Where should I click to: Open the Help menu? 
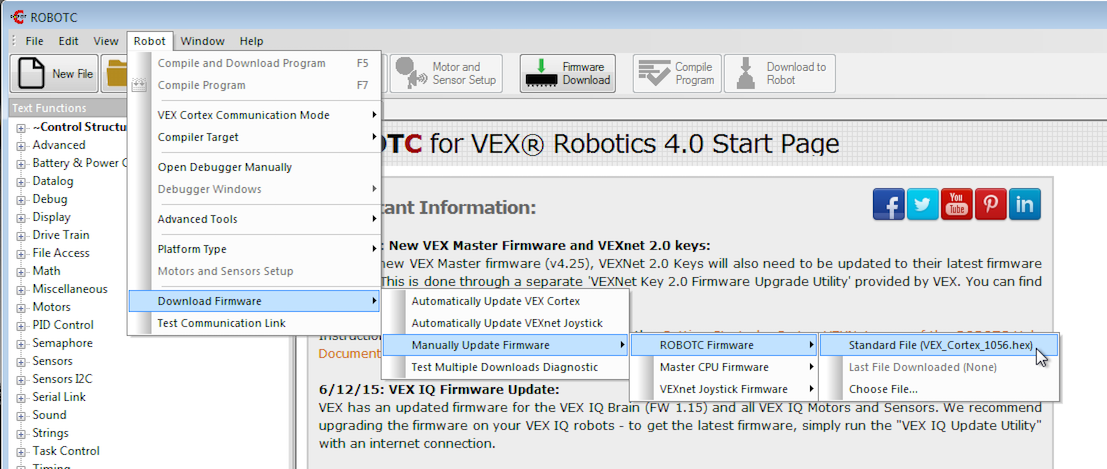pyautogui.click(x=251, y=41)
